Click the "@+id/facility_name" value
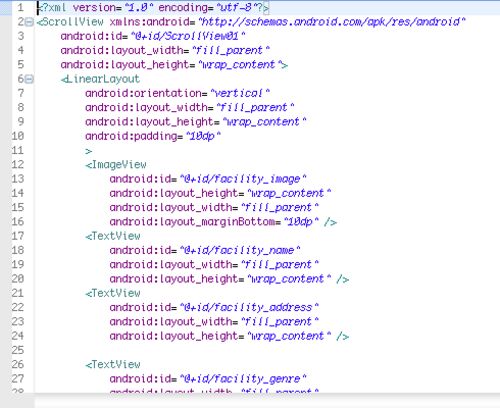The image size is (500, 408). coord(240,250)
